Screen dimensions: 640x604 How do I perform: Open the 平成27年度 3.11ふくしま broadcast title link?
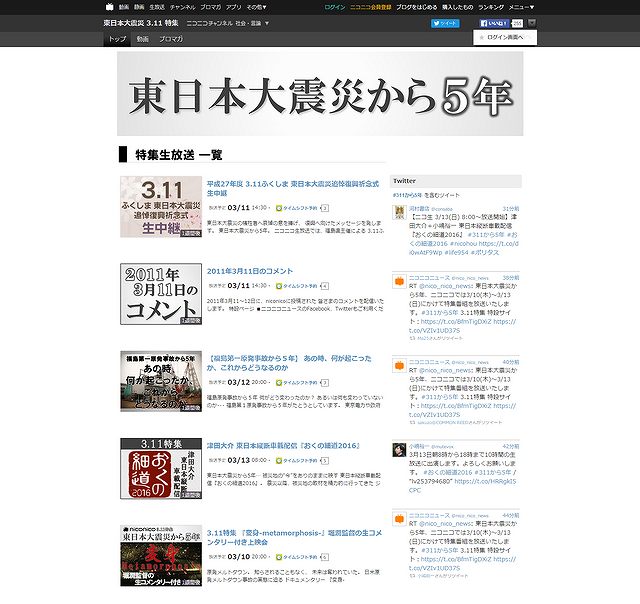293,188
